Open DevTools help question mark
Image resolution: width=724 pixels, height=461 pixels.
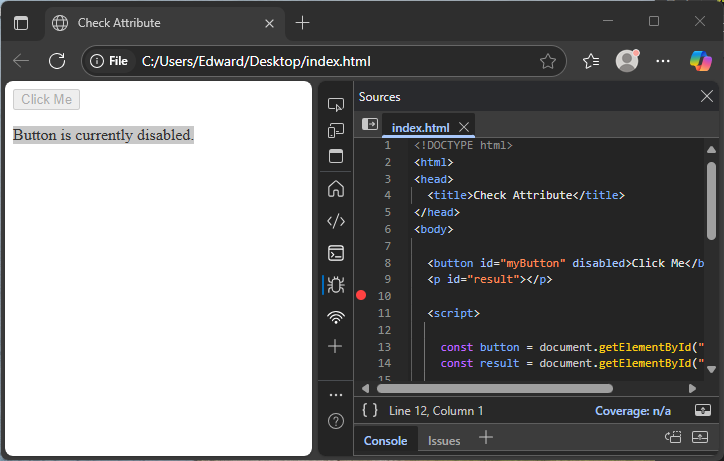pyautogui.click(x=336, y=421)
